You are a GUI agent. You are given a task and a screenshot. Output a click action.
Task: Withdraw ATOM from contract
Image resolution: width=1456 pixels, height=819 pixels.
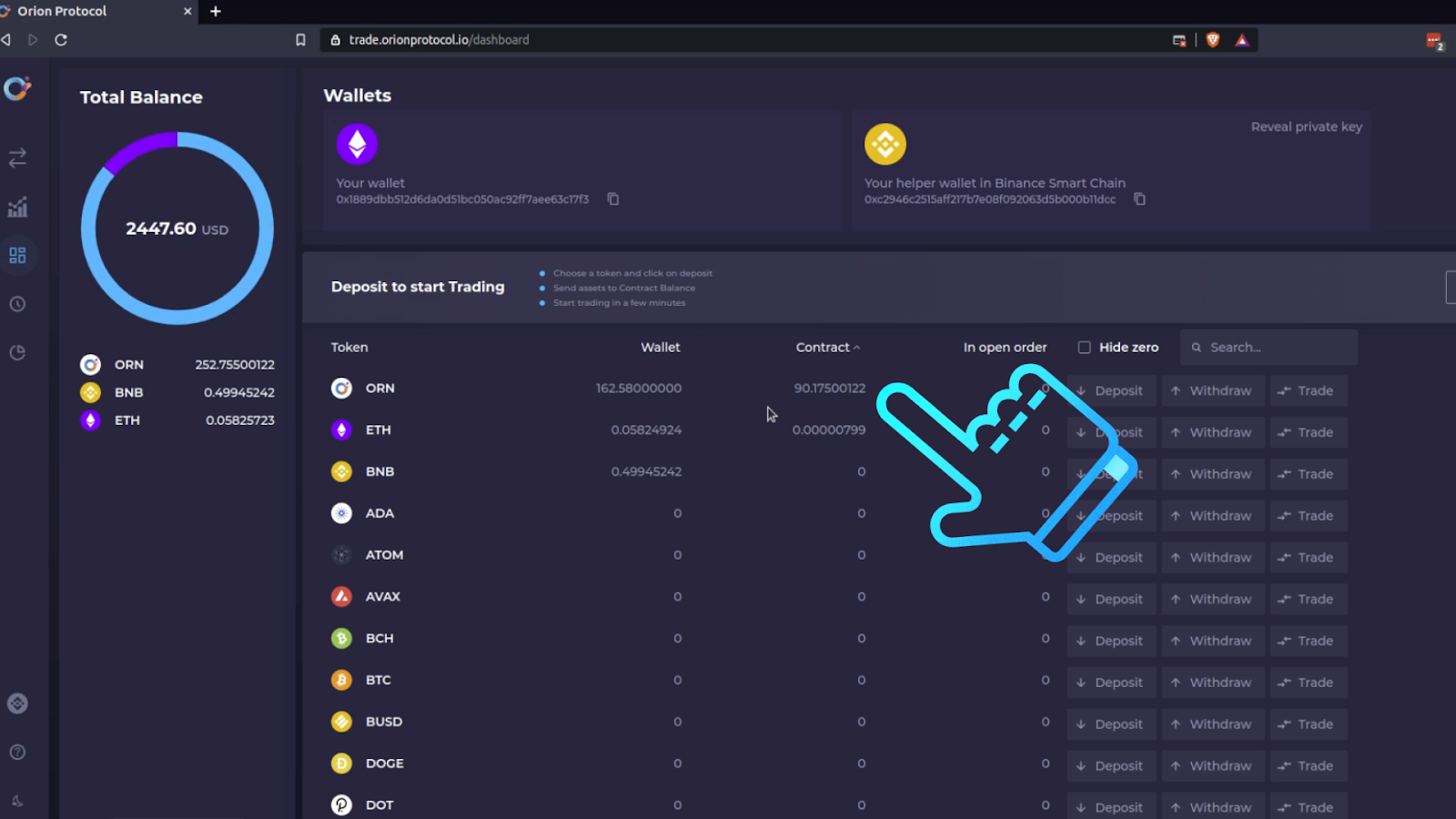(x=1213, y=558)
